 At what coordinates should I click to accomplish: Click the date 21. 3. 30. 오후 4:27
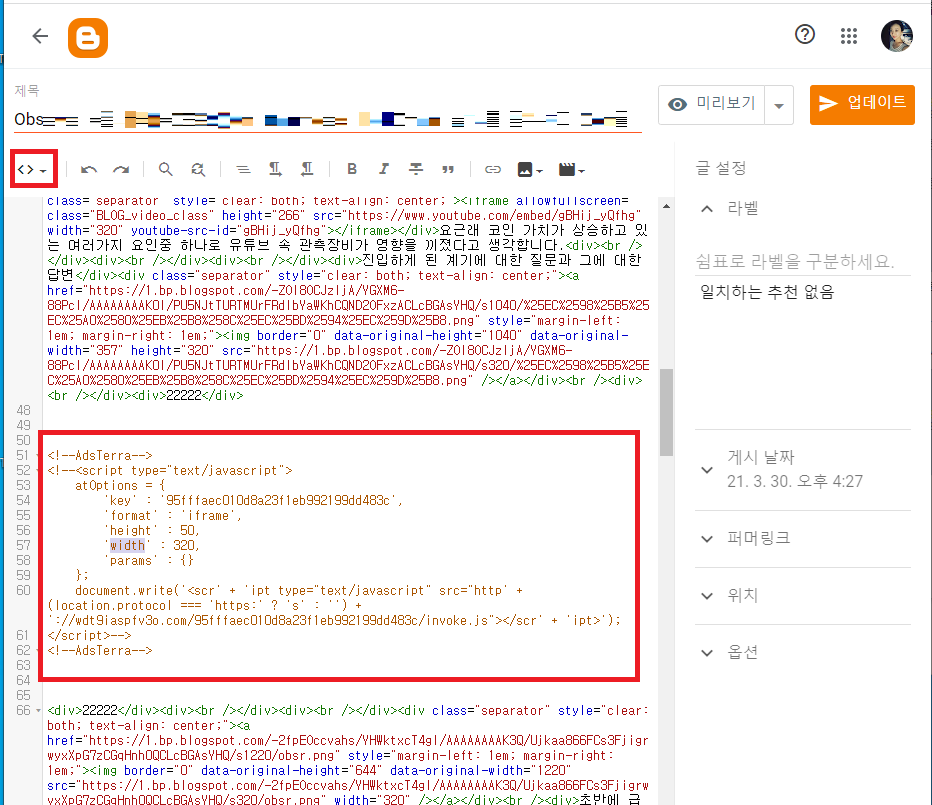click(795, 481)
